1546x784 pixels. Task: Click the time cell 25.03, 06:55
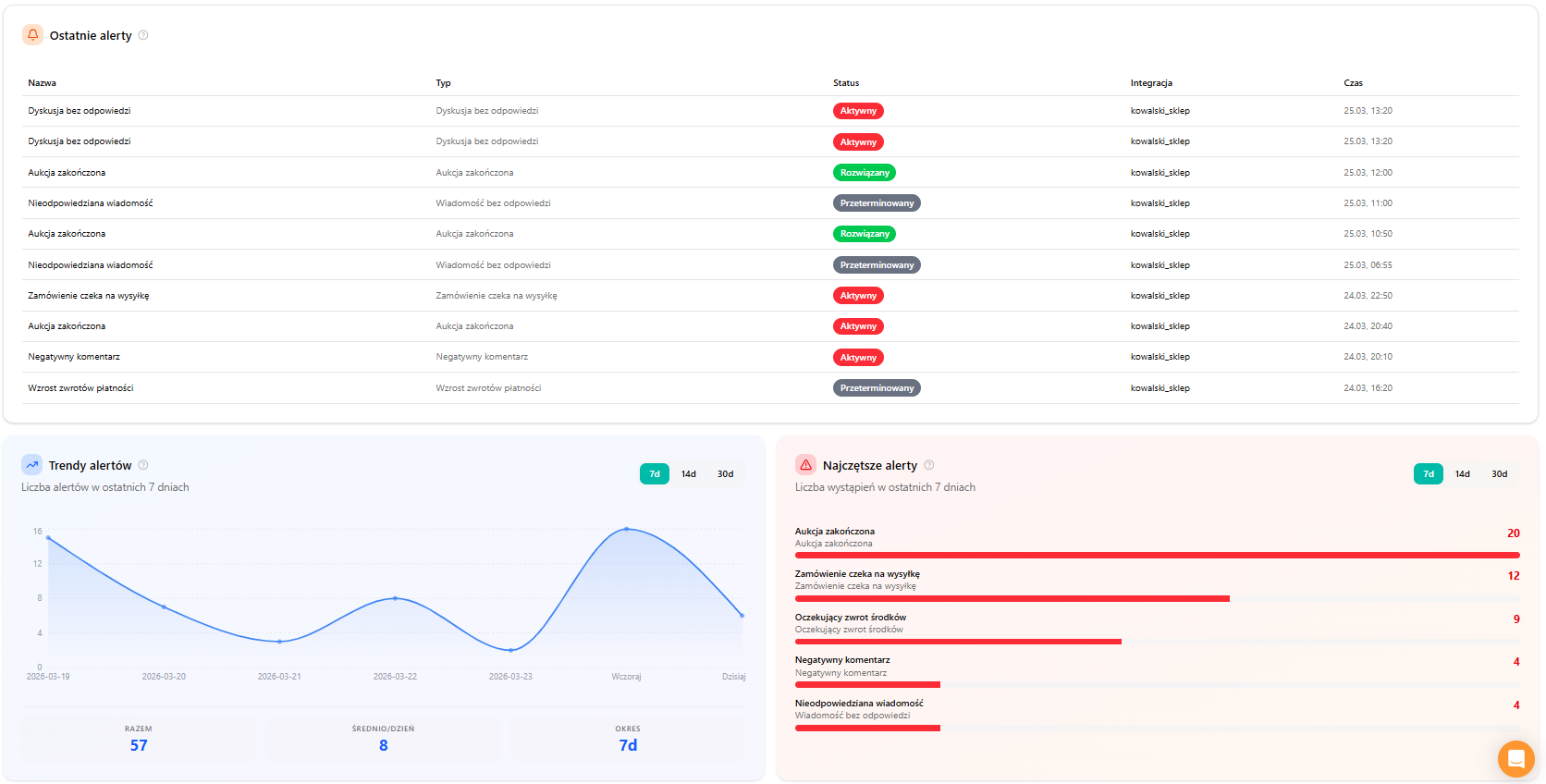1368,265
